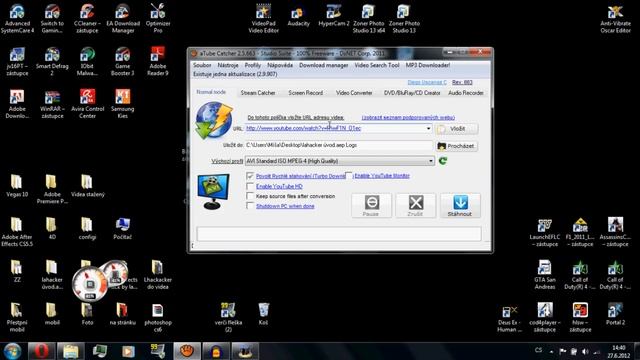
Task: Open Nápověda menu
Action: (280, 65)
